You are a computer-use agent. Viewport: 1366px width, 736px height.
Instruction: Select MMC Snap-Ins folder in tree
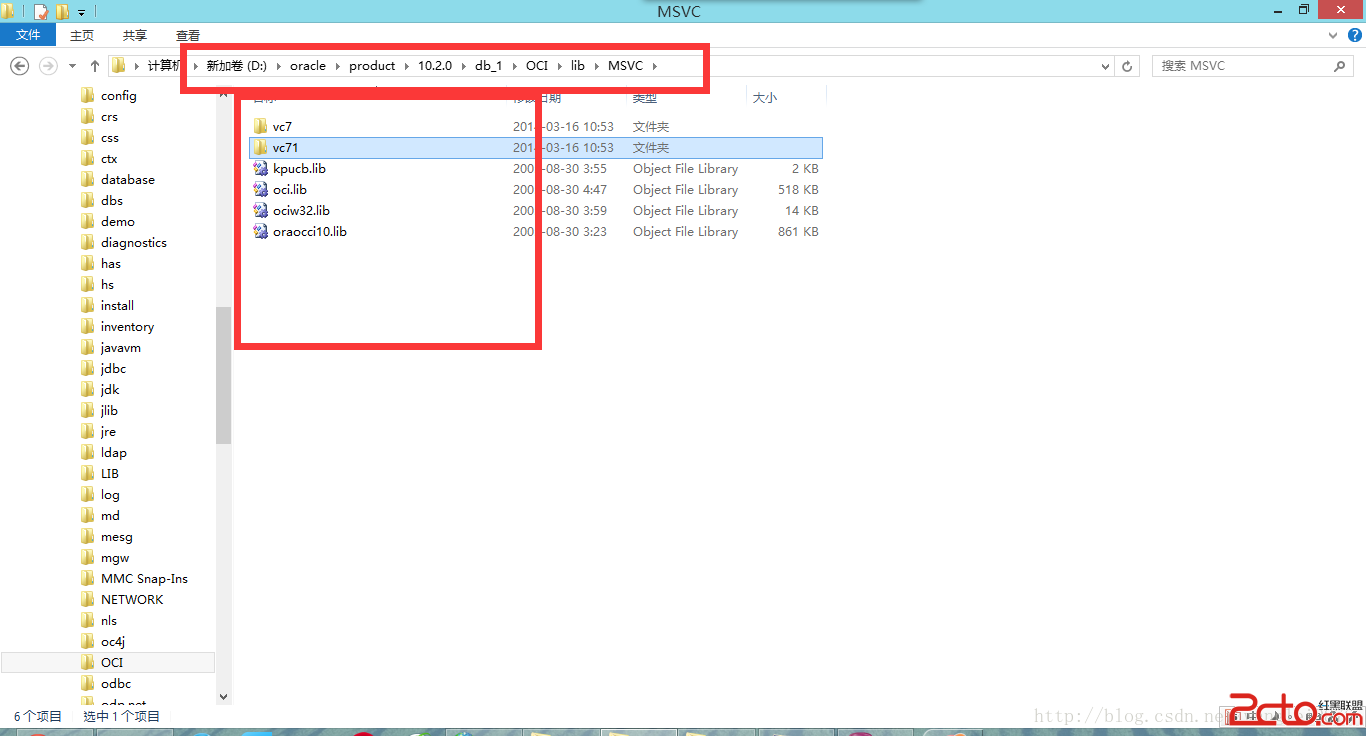coord(144,579)
